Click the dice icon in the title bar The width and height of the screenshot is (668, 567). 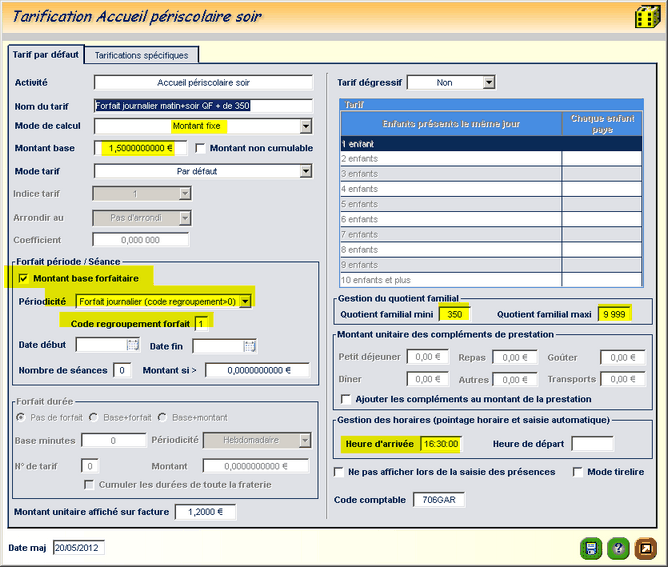[645, 17]
